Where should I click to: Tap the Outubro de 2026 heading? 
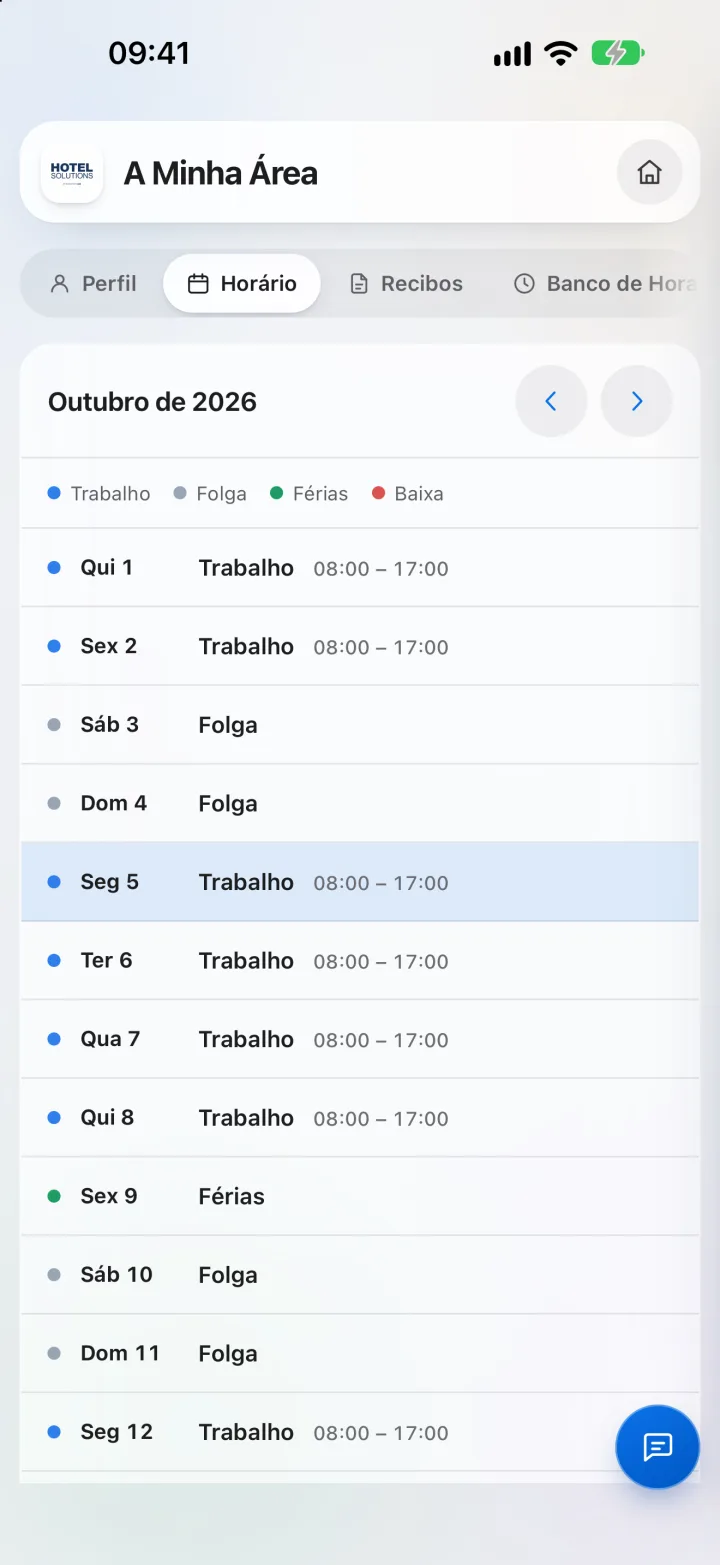click(x=152, y=402)
